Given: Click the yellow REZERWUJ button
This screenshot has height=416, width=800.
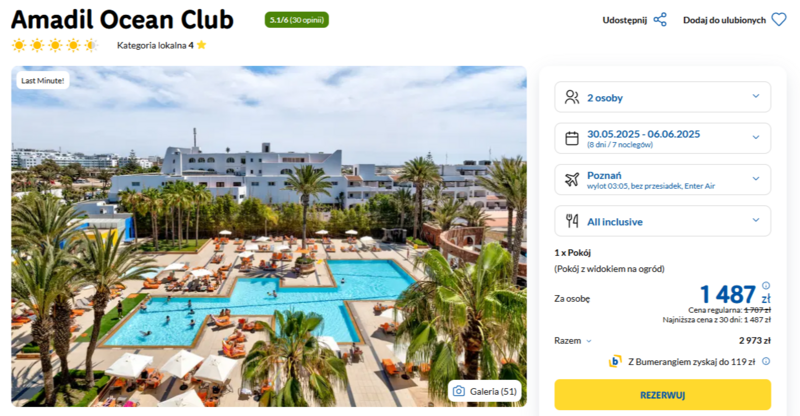Looking at the screenshot, I should click(x=663, y=395).
